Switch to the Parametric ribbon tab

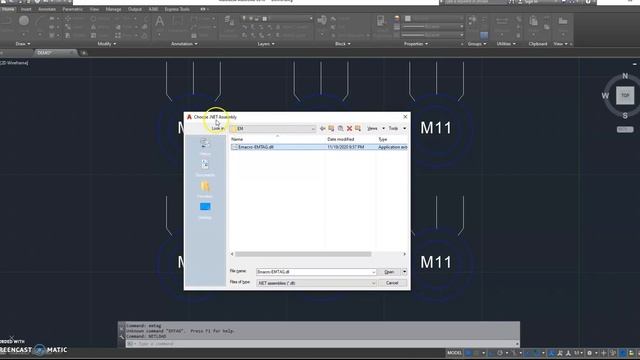[x=73, y=9]
